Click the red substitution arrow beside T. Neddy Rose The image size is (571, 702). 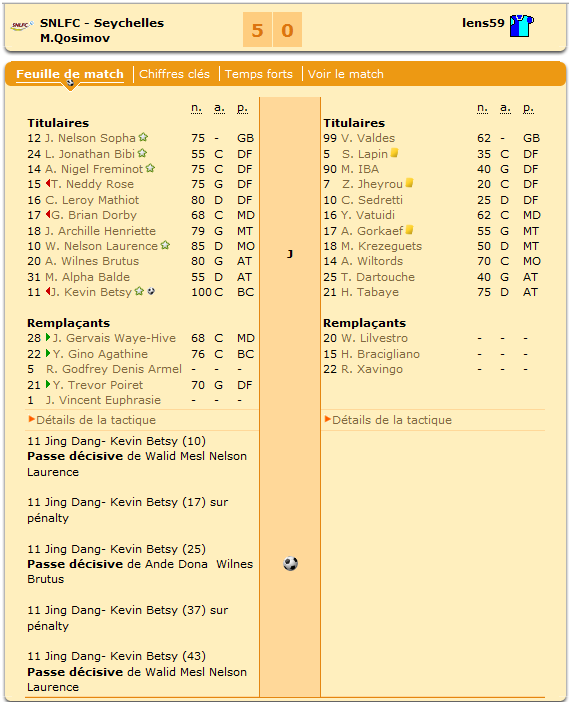[x=48, y=183]
